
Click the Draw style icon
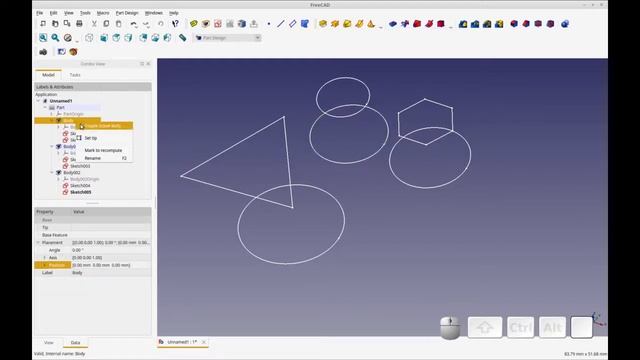pyautogui.click(x=68, y=38)
